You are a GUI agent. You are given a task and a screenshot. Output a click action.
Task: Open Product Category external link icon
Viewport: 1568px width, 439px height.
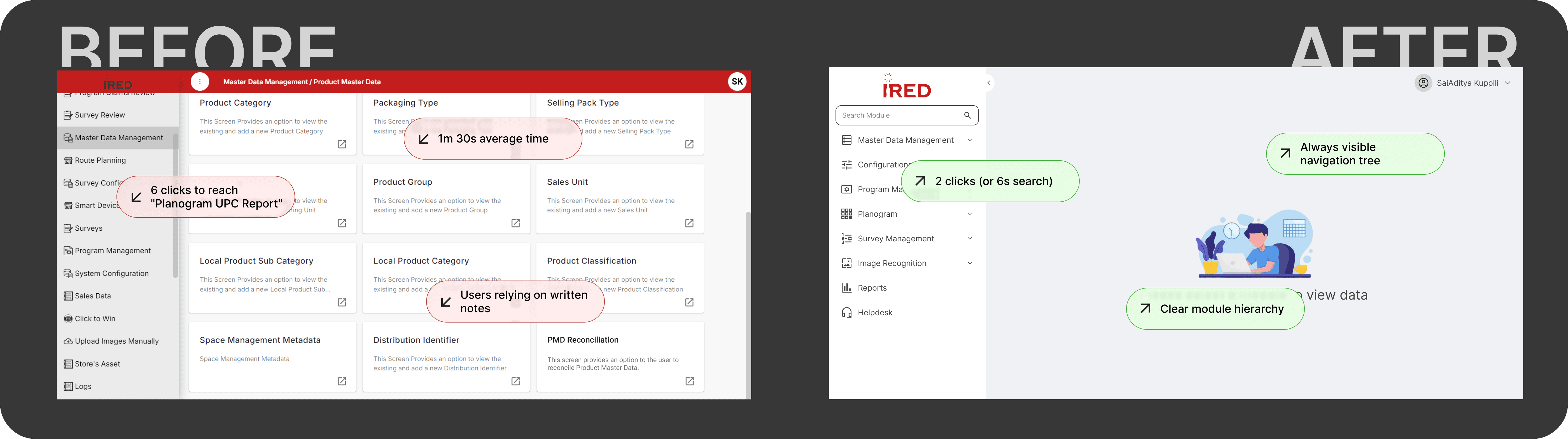click(342, 144)
